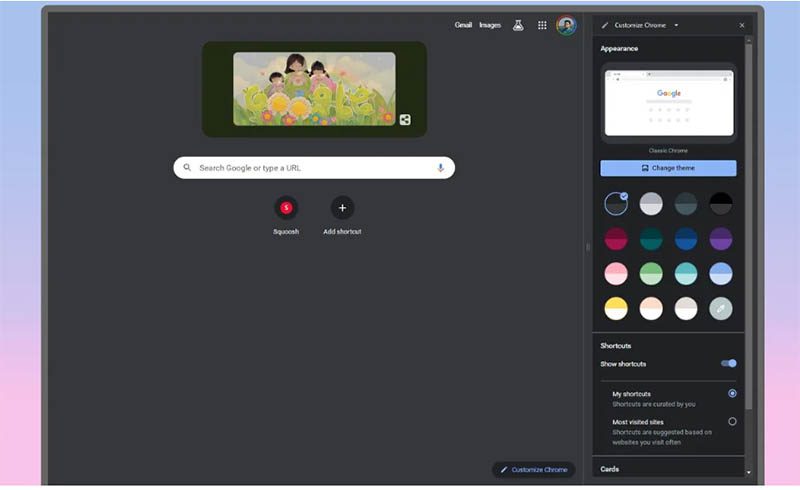Open Gmail link
Screen dimensions: 800x490
463,25
